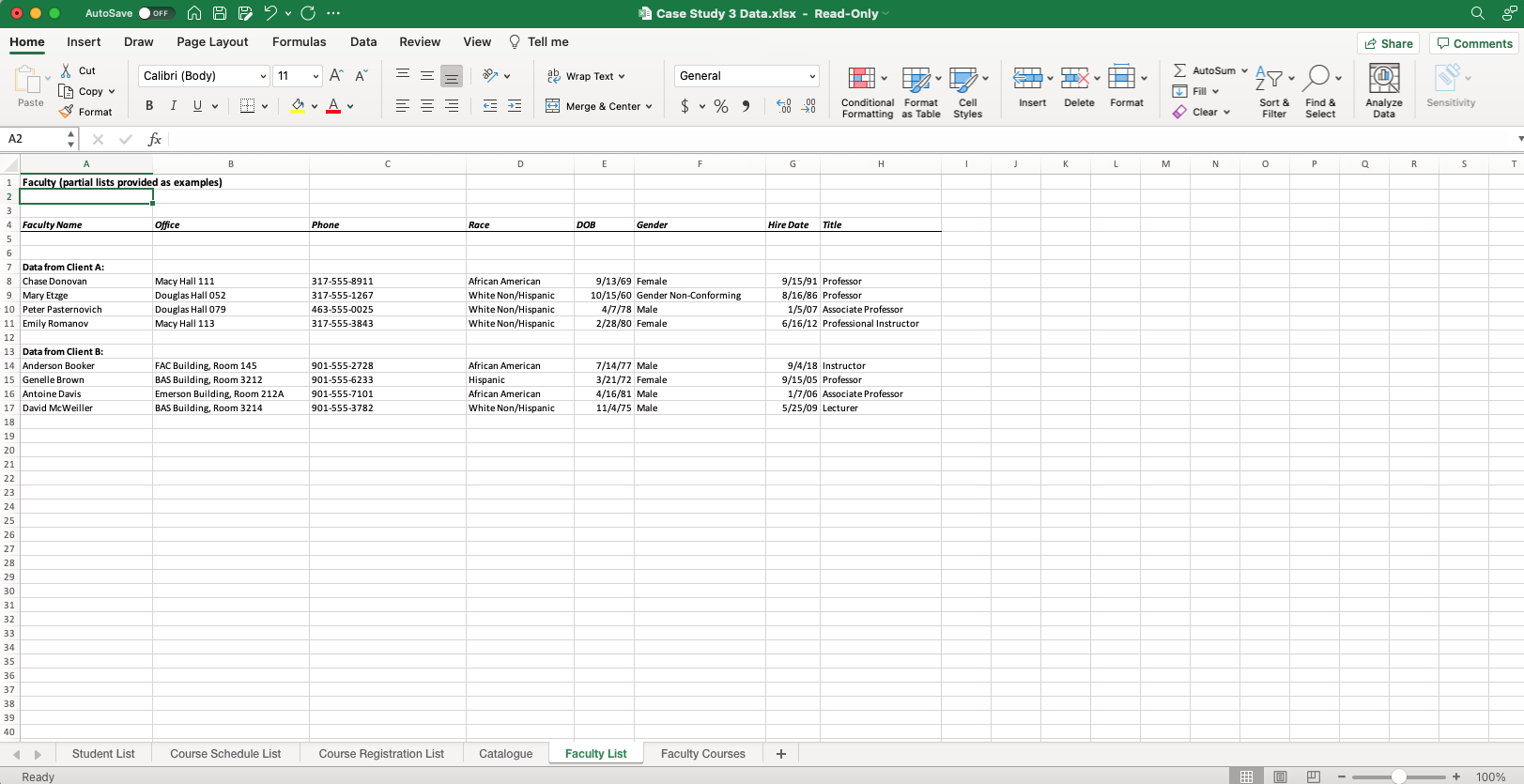Switch to the Faculty Courses sheet
Image resolution: width=1524 pixels, height=784 pixels.
(703, 754)
